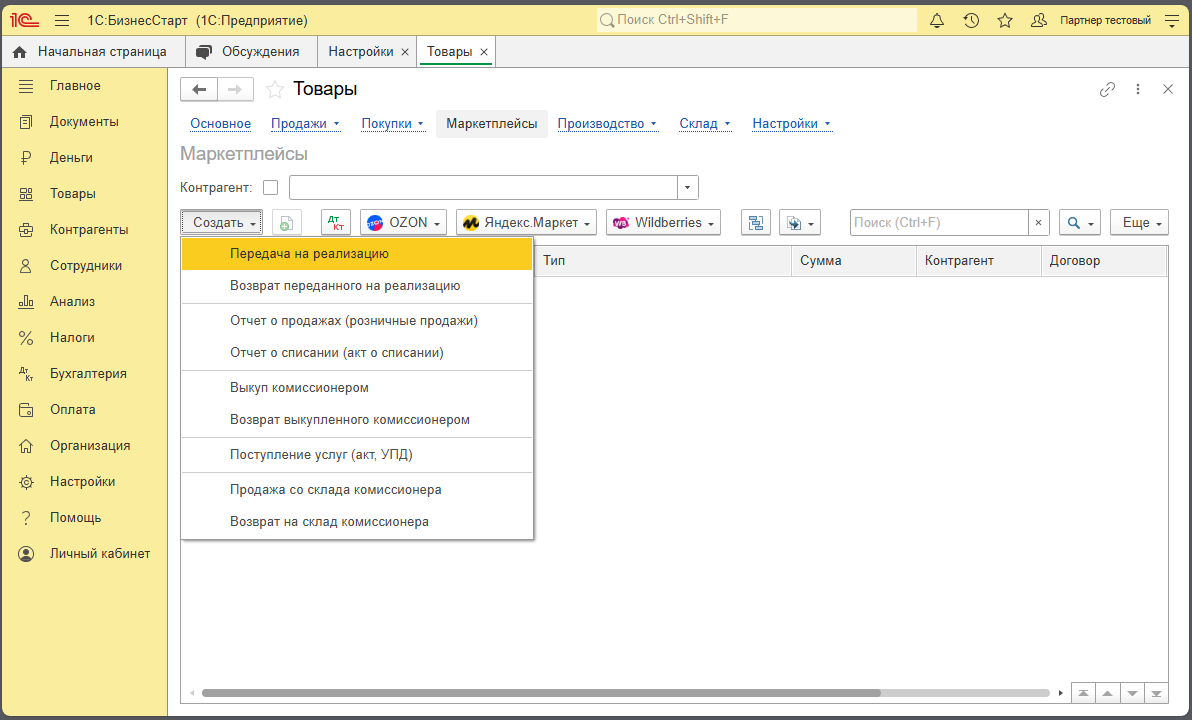Add Товары page to favorites star
1192x720 pixels.
tap(275, 90)
